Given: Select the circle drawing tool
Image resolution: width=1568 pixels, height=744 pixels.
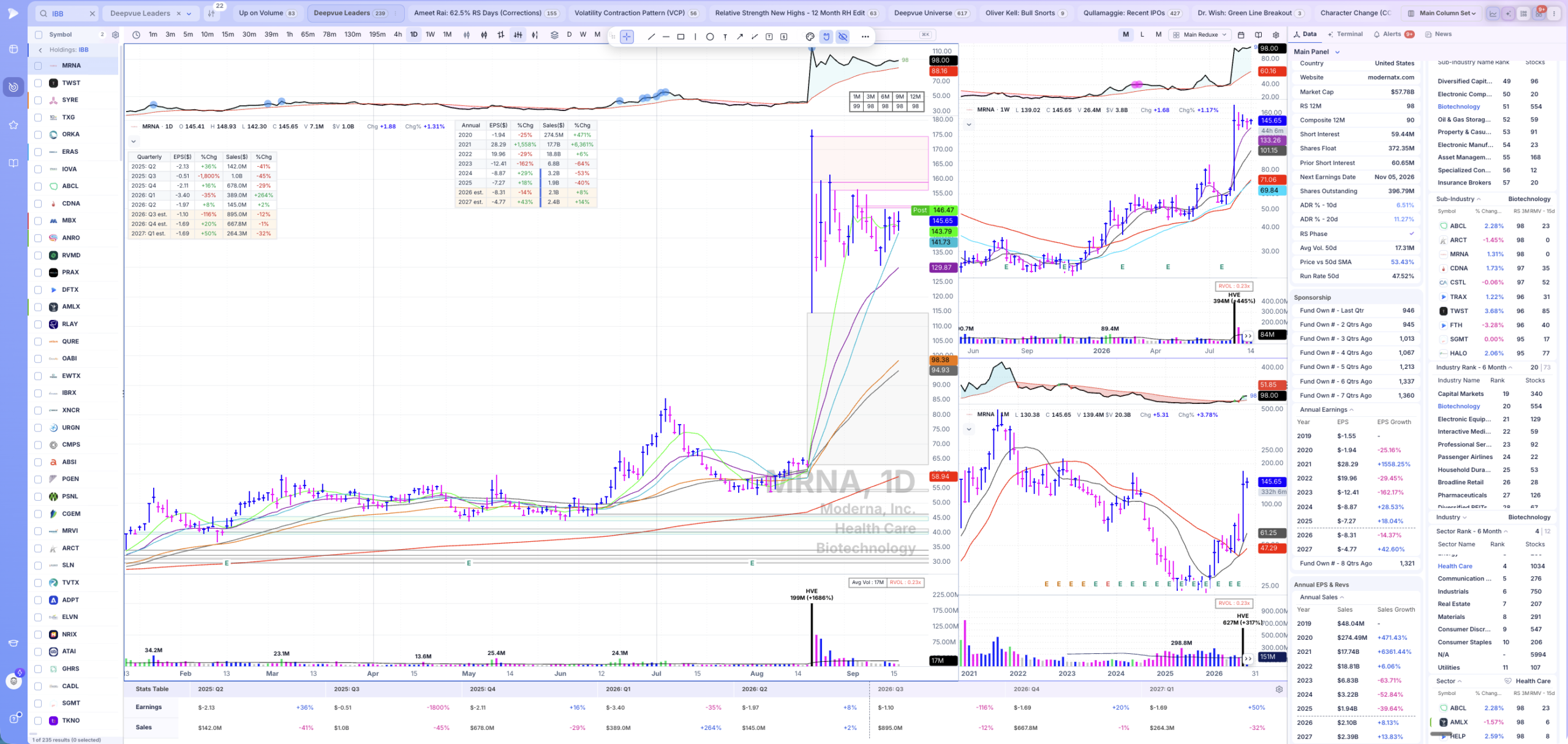Looking at the screenshot, I should click(710, 37).
